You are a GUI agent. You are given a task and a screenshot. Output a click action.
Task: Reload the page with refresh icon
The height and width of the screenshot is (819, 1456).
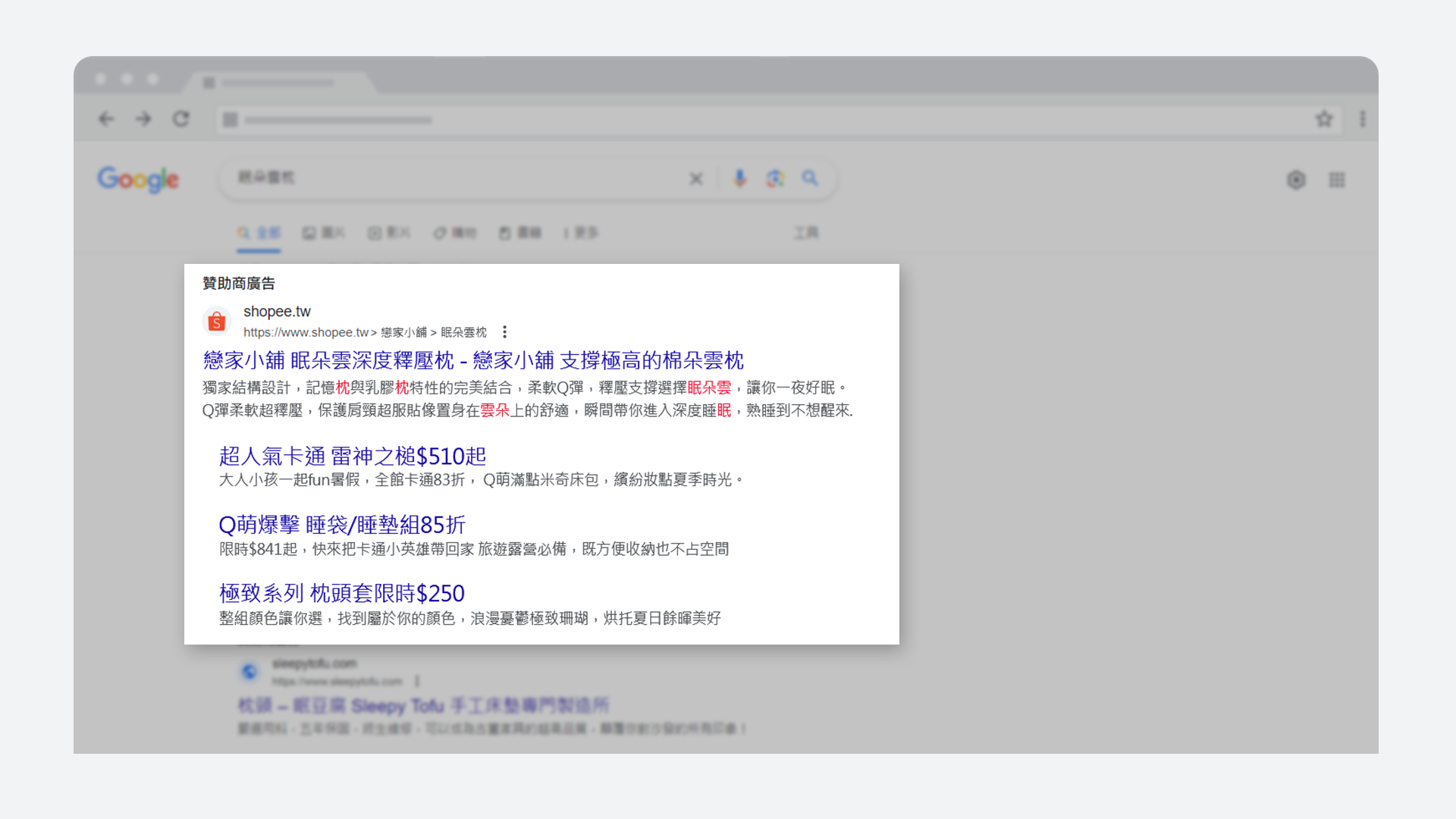pos(180,119)
